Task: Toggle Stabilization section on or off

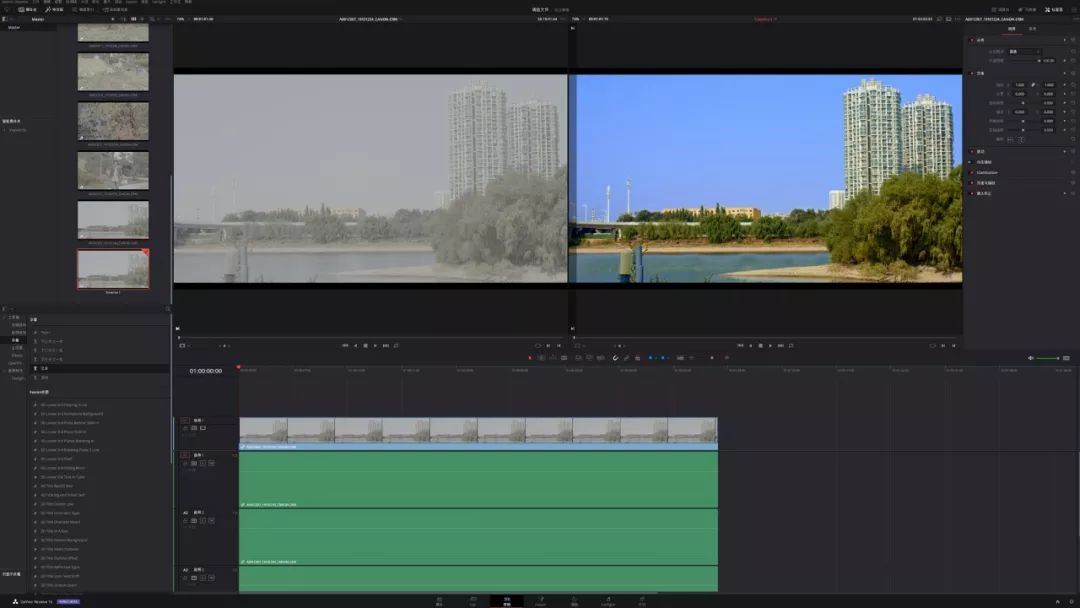Action: tap(972, 172)
